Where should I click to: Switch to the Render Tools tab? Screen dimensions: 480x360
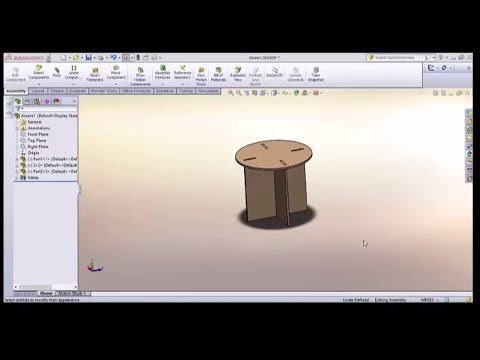pos(104,91)
